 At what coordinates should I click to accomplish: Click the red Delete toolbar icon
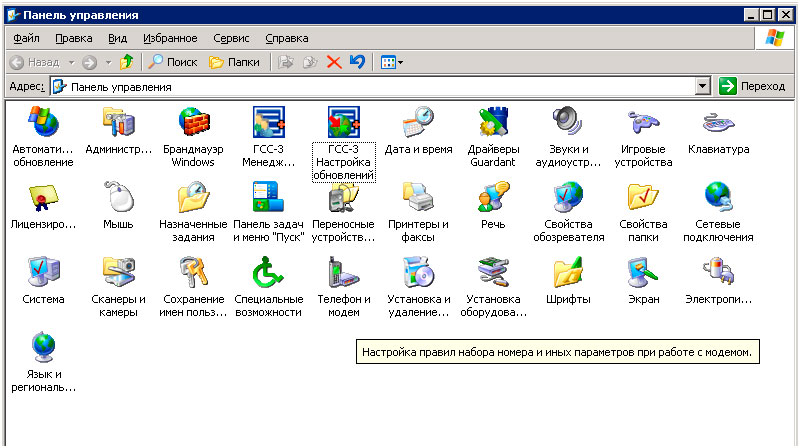point(334,62)
